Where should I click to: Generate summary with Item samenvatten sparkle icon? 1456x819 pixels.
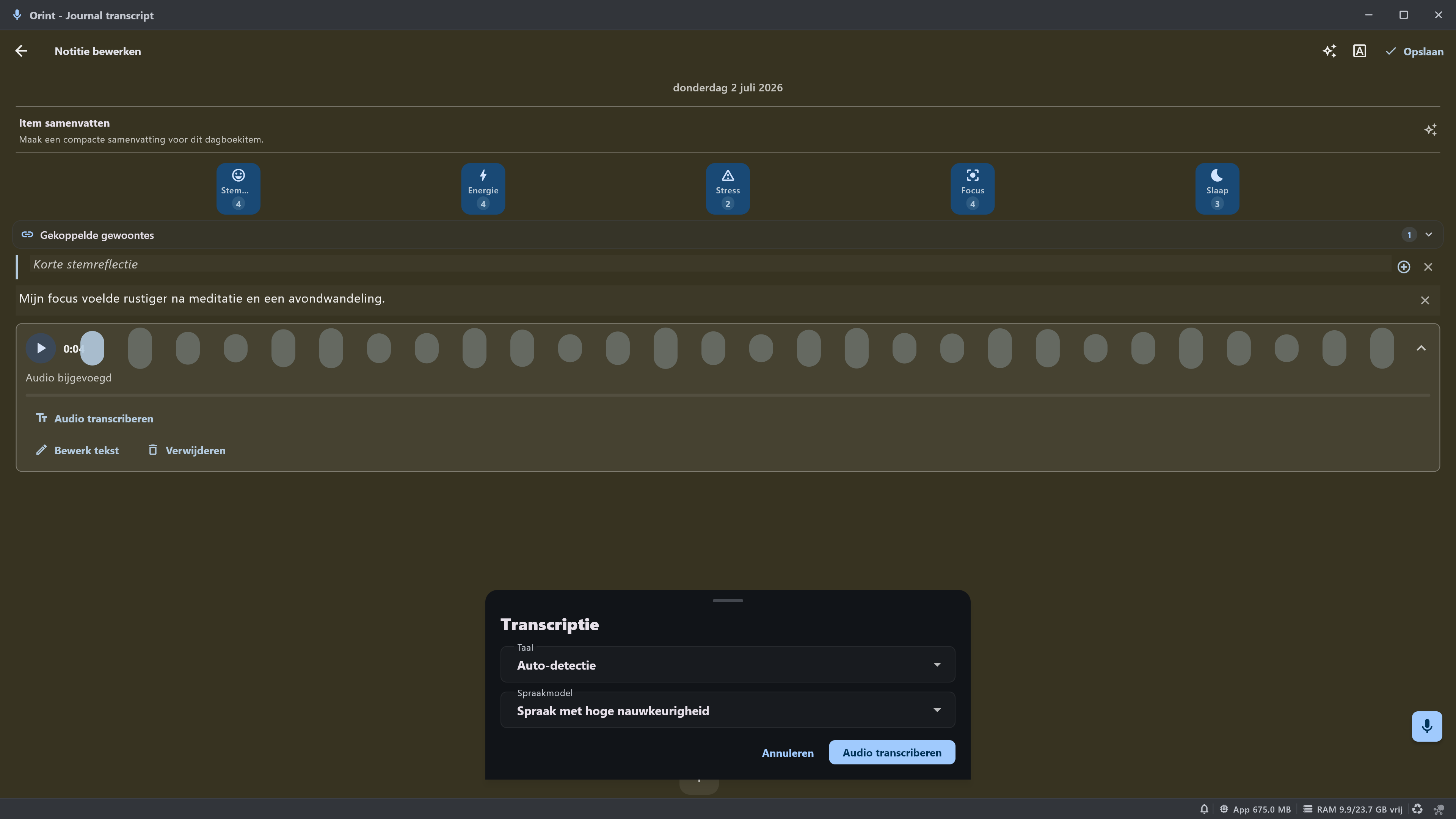pyautogui.click(x=1430, y=130)
